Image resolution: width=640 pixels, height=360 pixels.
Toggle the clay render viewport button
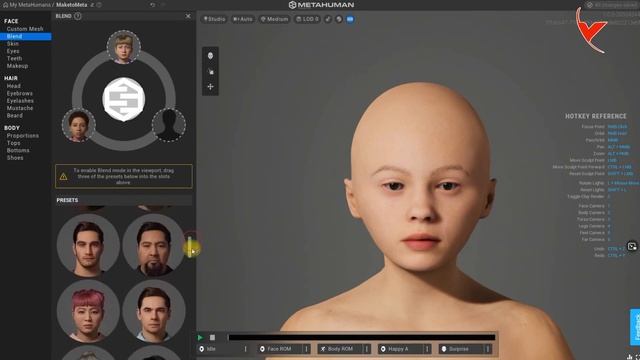tap(328, 19)
